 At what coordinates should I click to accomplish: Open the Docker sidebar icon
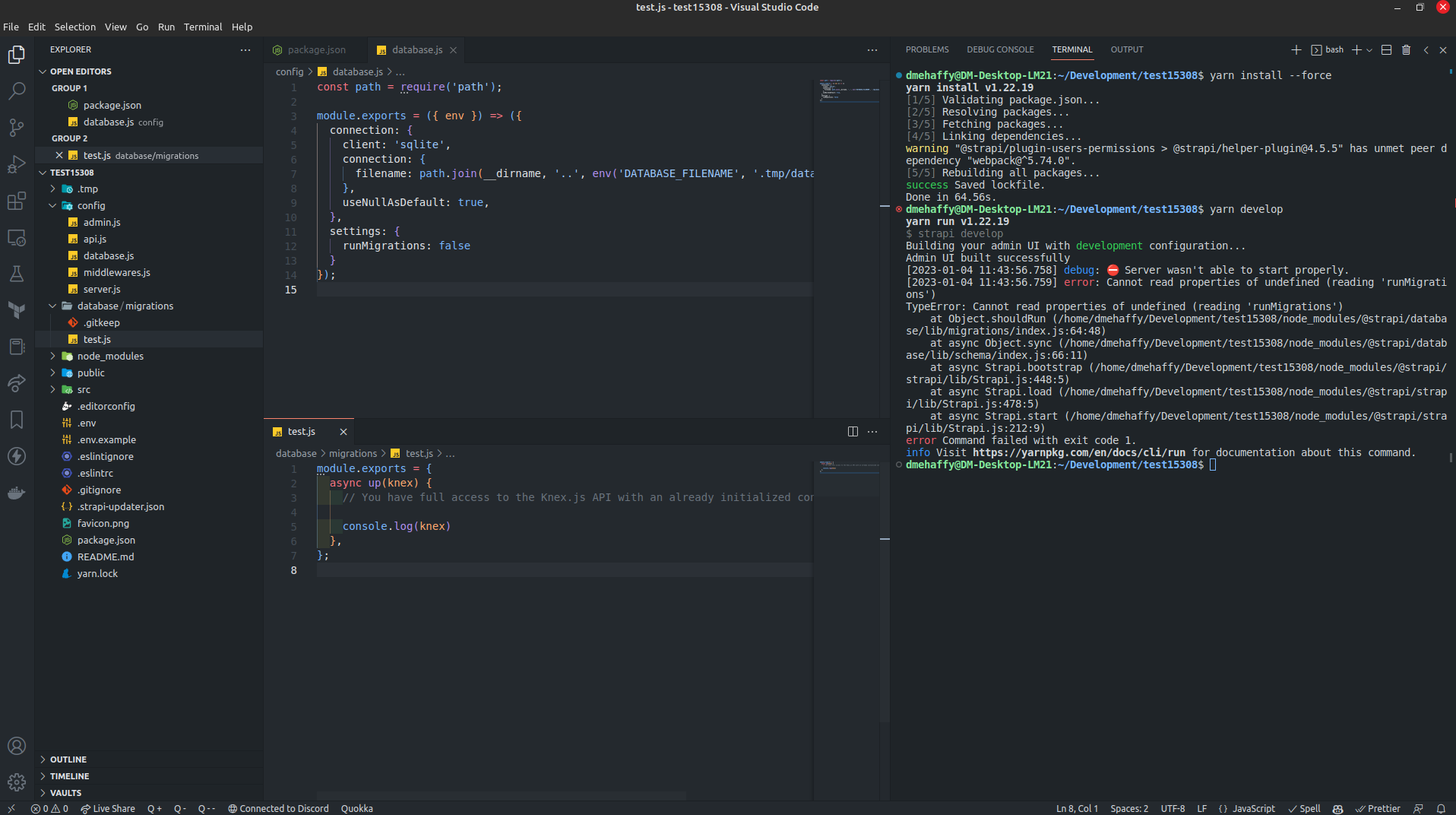[x=16, y=493]
